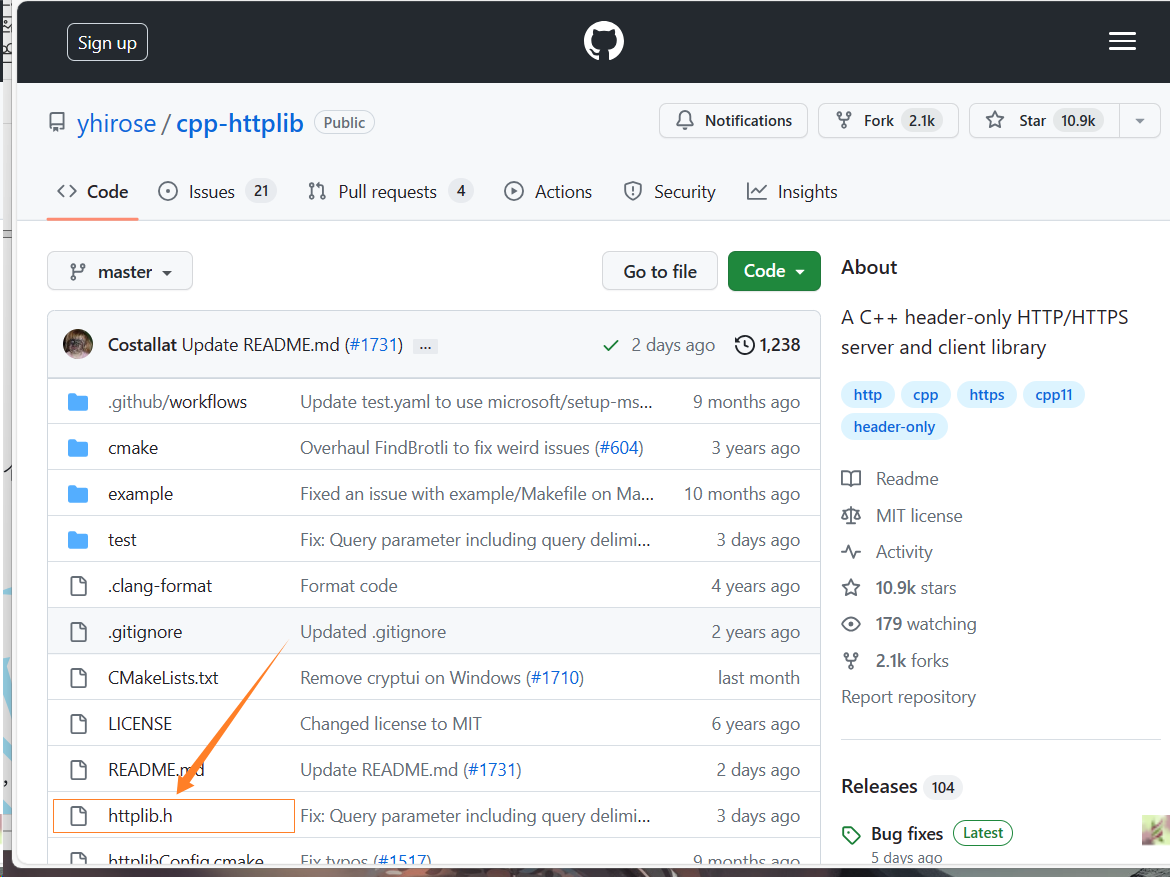1170x877 pixels.
Task: Open the Updated .gitignore commit message
Action: pos(373,632)
